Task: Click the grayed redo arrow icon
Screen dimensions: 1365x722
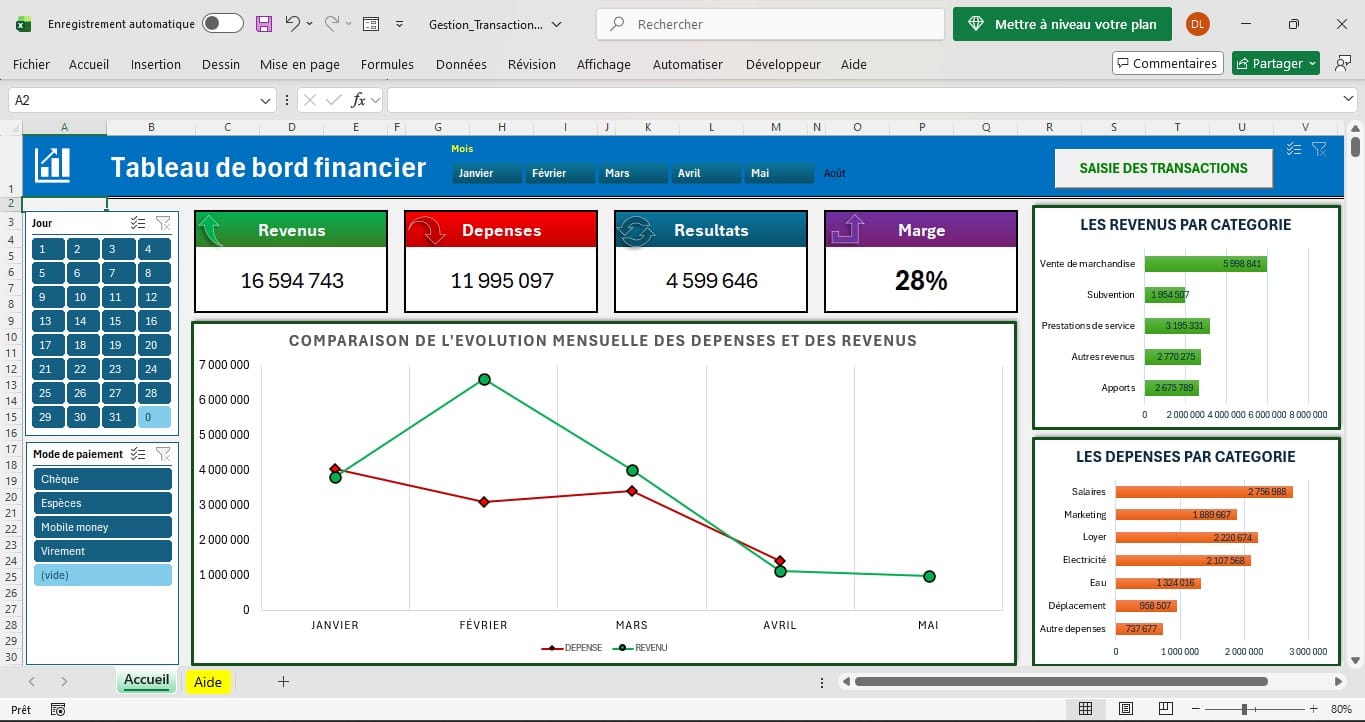Action: [332, 24]
